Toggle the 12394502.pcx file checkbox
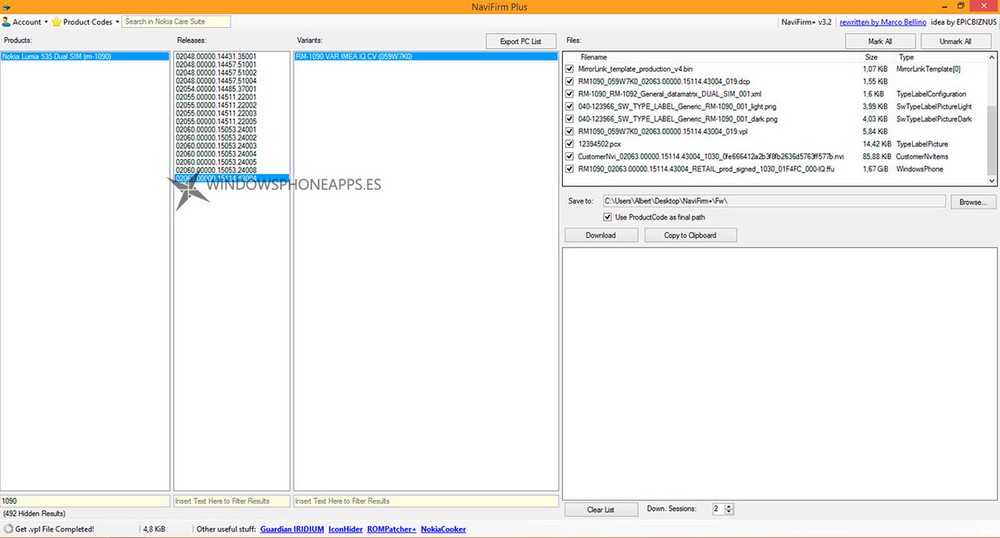The width and height of the screenshot is (1000, 538). pyautogui.click(x=570, y=143)
